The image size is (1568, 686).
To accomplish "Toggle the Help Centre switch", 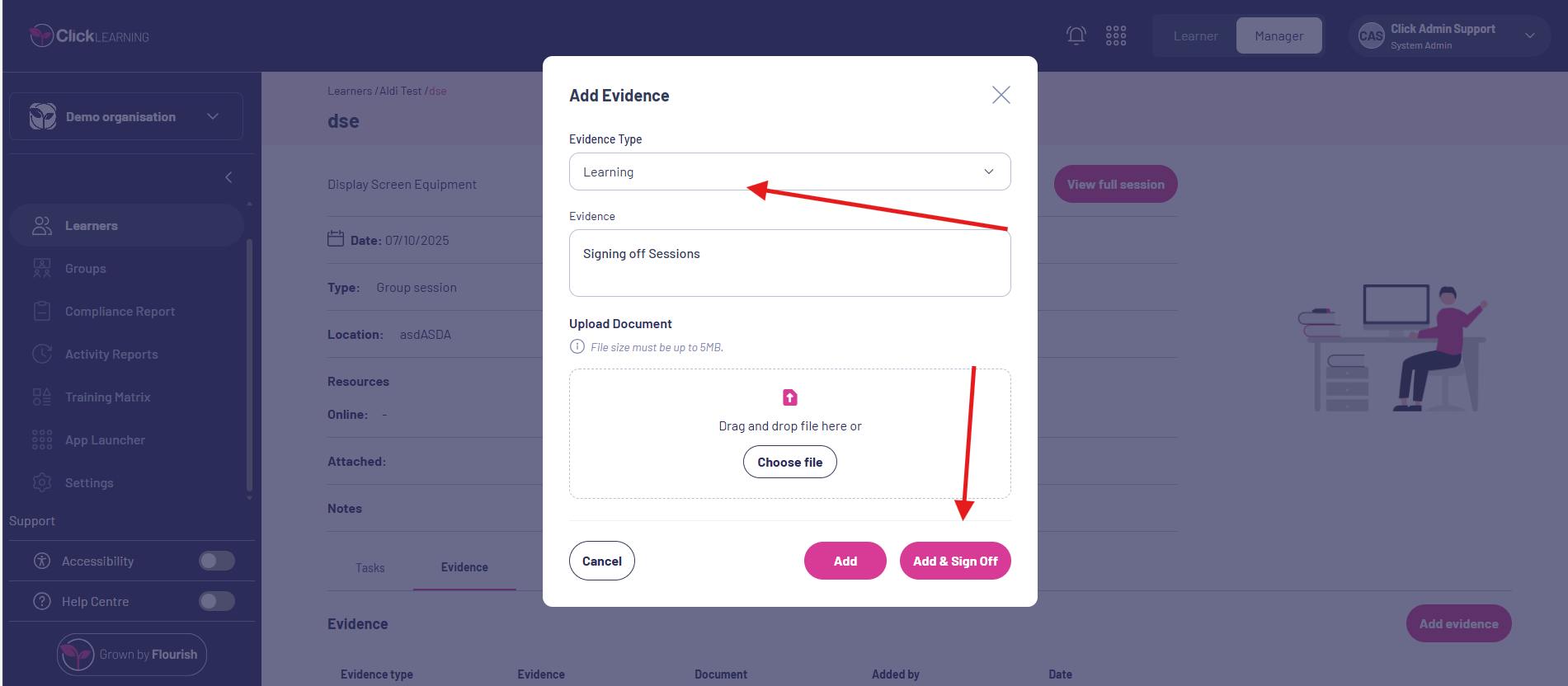I will (217, 602).
